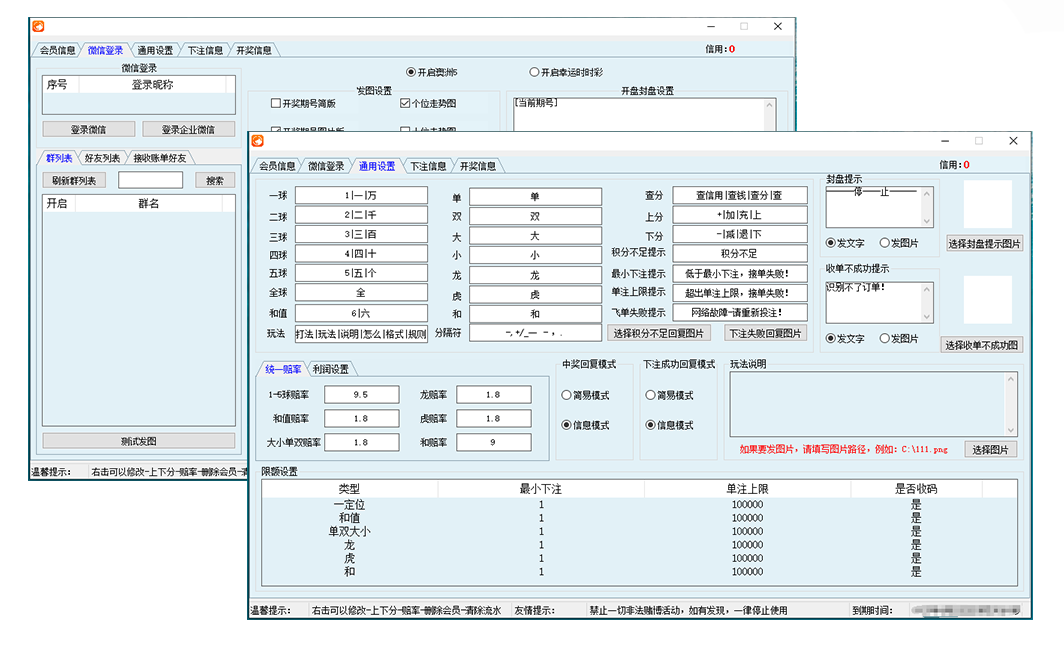Choose 简易模式 under 中奖回复模式
The width and height of the screenshot is (1064, 652).
tap(567, 395)
